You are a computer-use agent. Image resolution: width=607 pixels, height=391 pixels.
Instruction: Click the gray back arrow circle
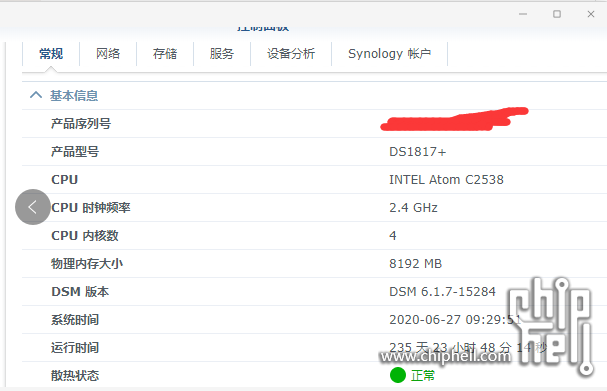coord(33,207)
